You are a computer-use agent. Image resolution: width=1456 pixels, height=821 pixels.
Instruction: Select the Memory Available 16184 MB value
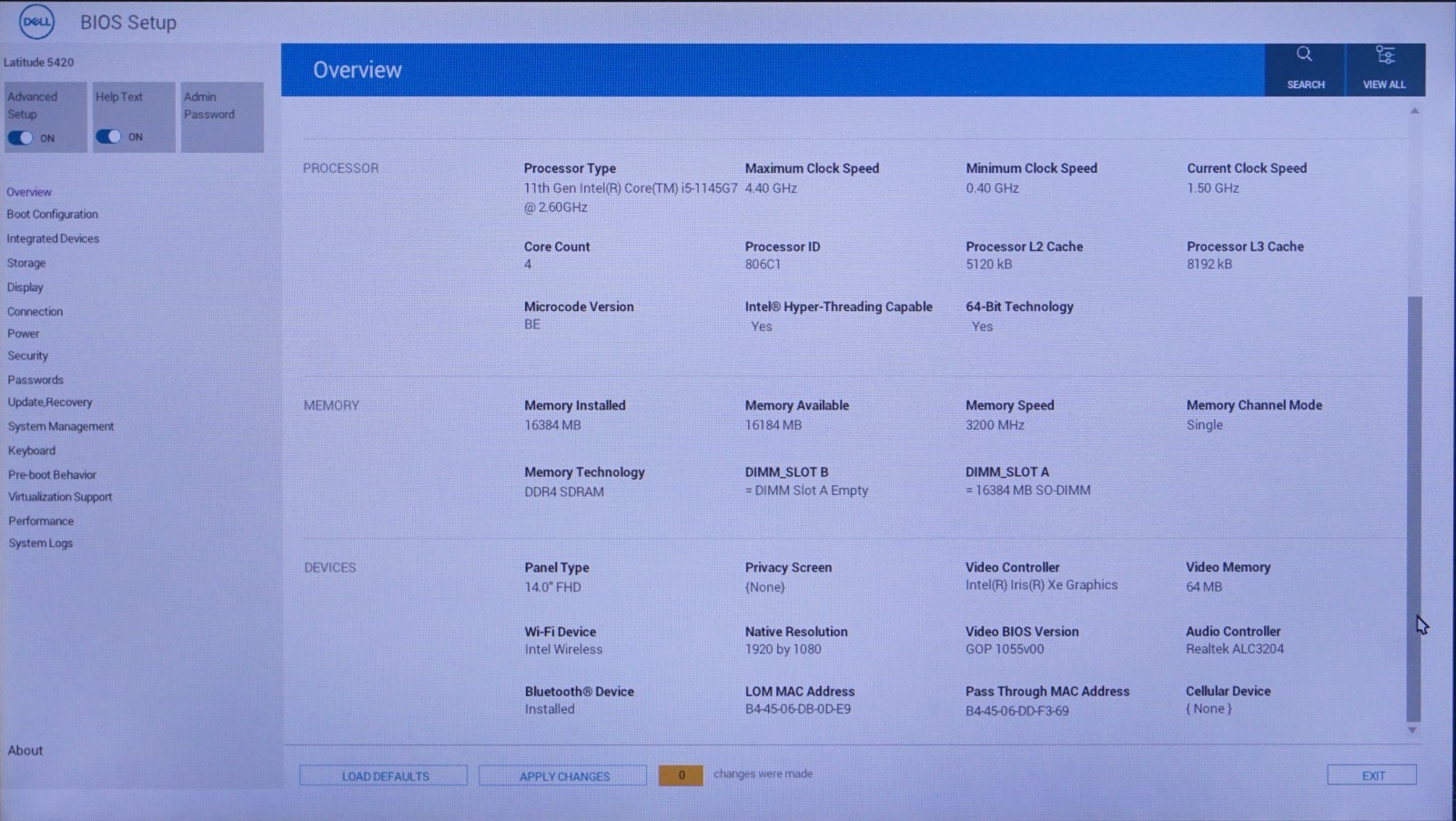(773, 425)
